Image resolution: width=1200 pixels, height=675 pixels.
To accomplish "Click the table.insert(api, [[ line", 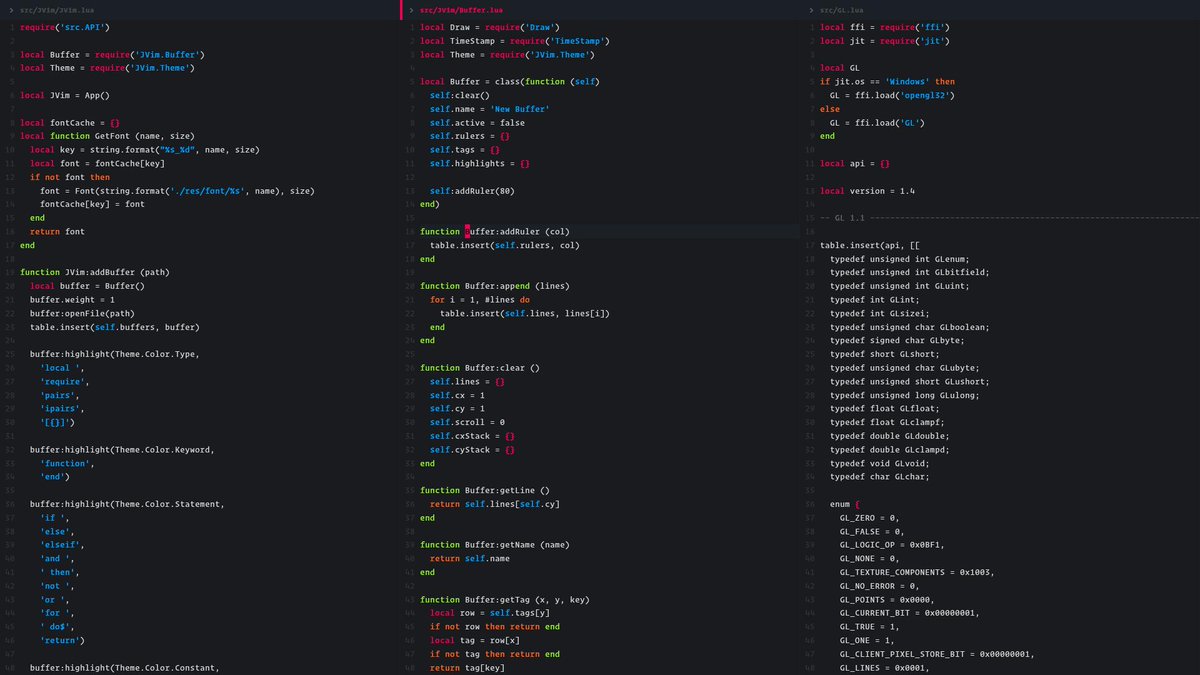I will [870, 245].
